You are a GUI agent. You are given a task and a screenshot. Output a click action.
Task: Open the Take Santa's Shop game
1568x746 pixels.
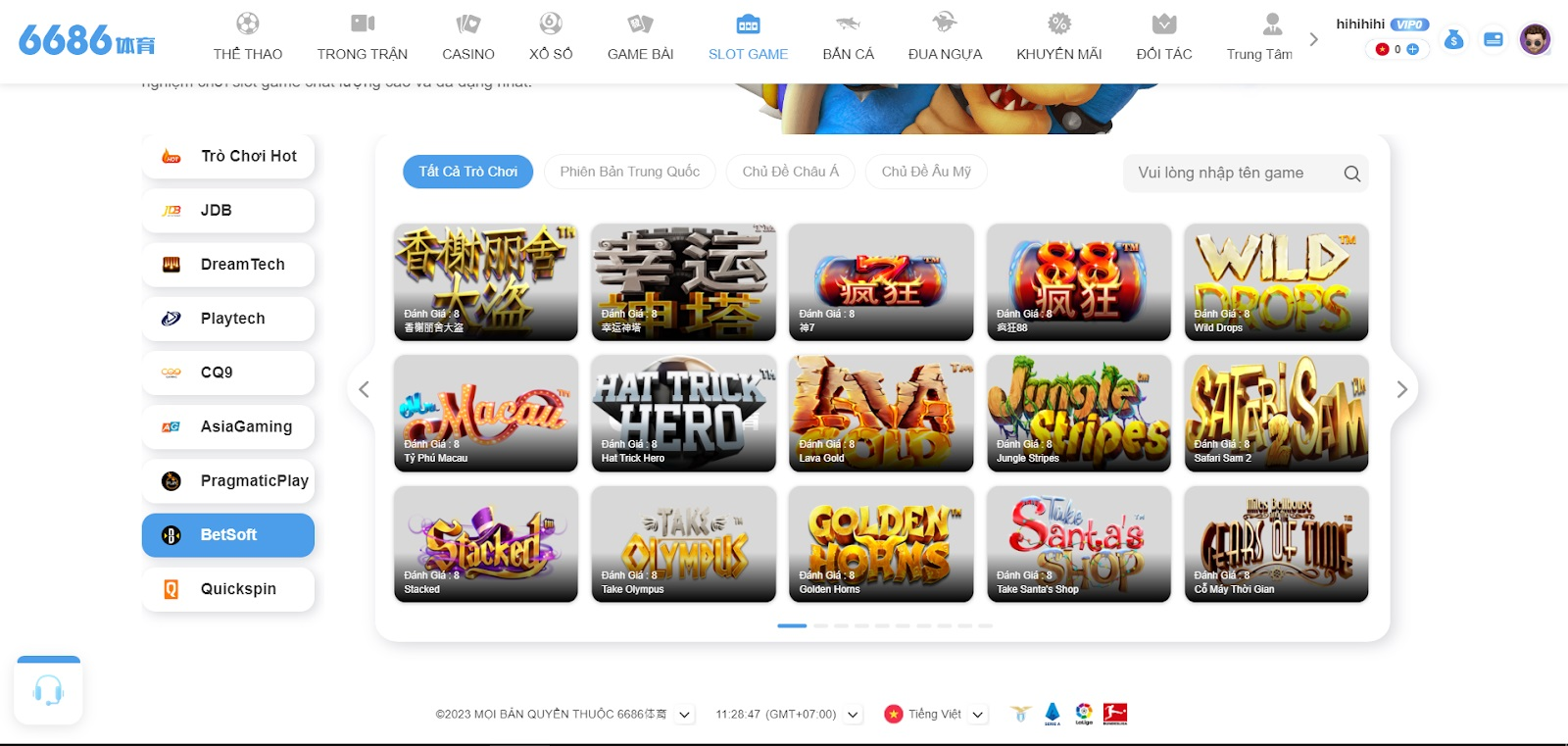coord(1079,544)
